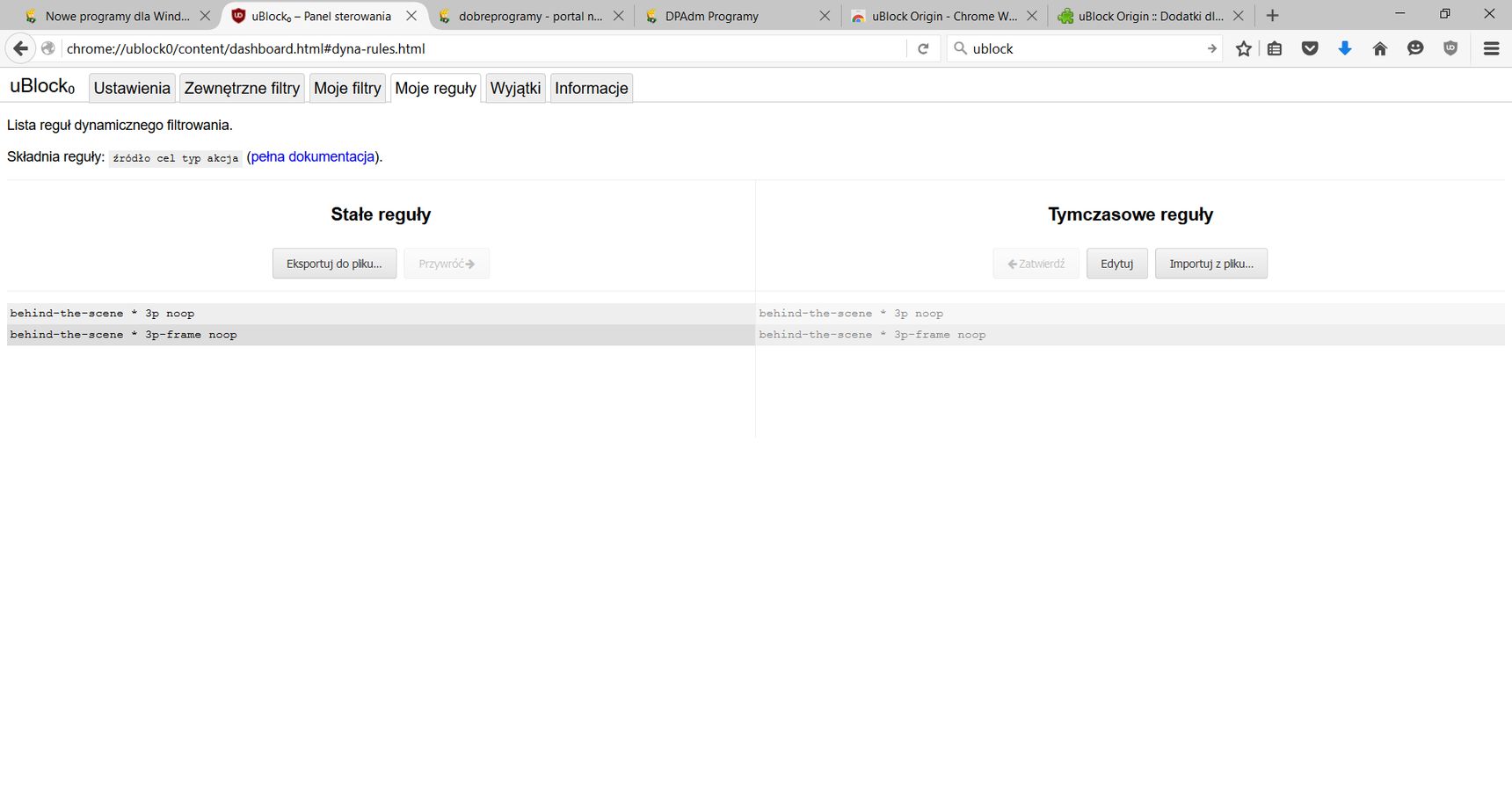Click the Przywróć button
This screenshot has height=811, width=1512.
(447, 264)
